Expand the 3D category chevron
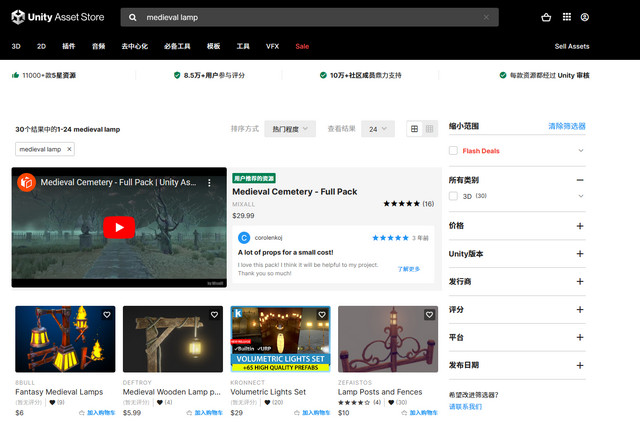Image resolution: width=640 pixels, height=430 pixels. (581, 196)
